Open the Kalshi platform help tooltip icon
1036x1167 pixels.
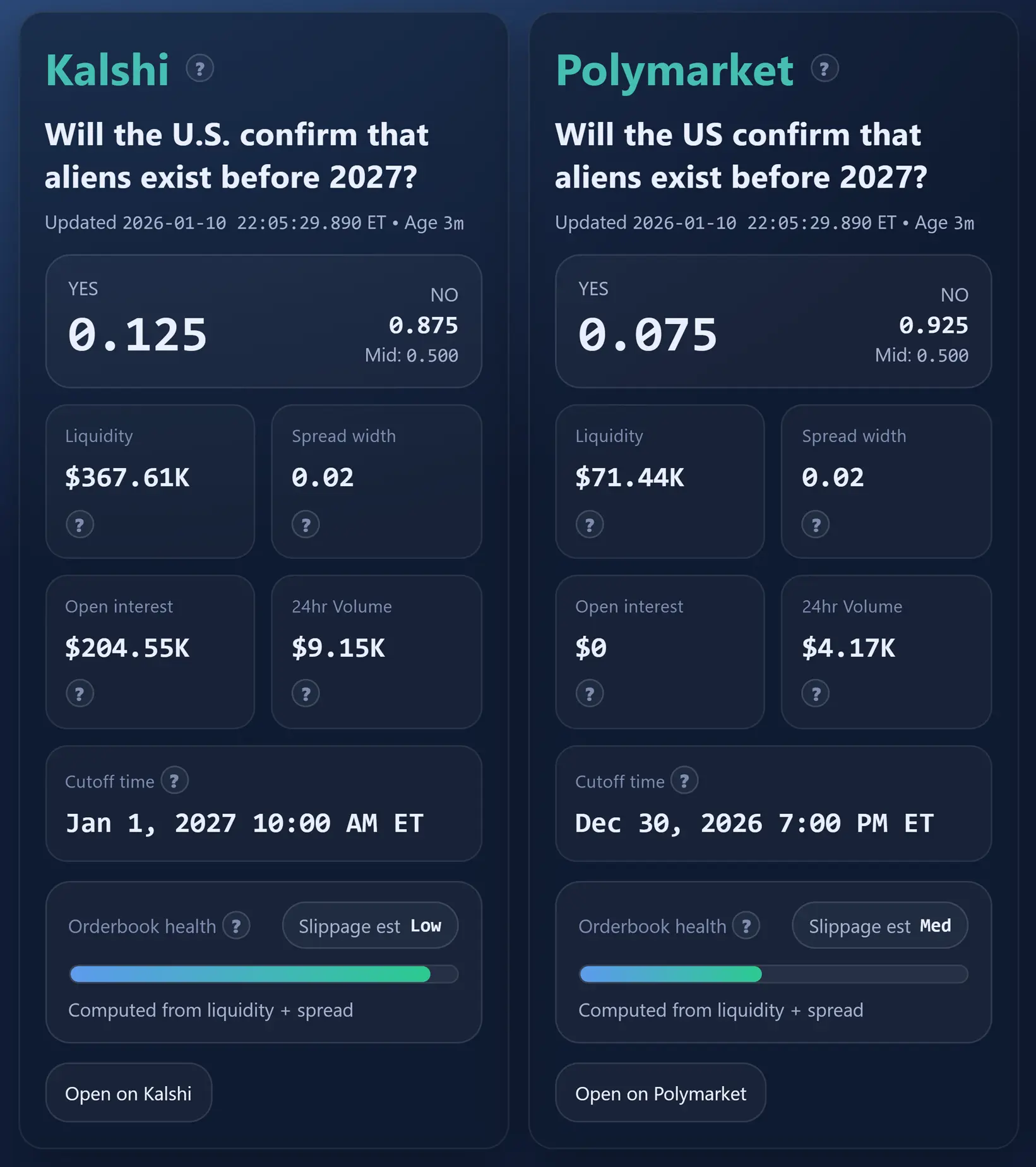click(x=200, y=69)
